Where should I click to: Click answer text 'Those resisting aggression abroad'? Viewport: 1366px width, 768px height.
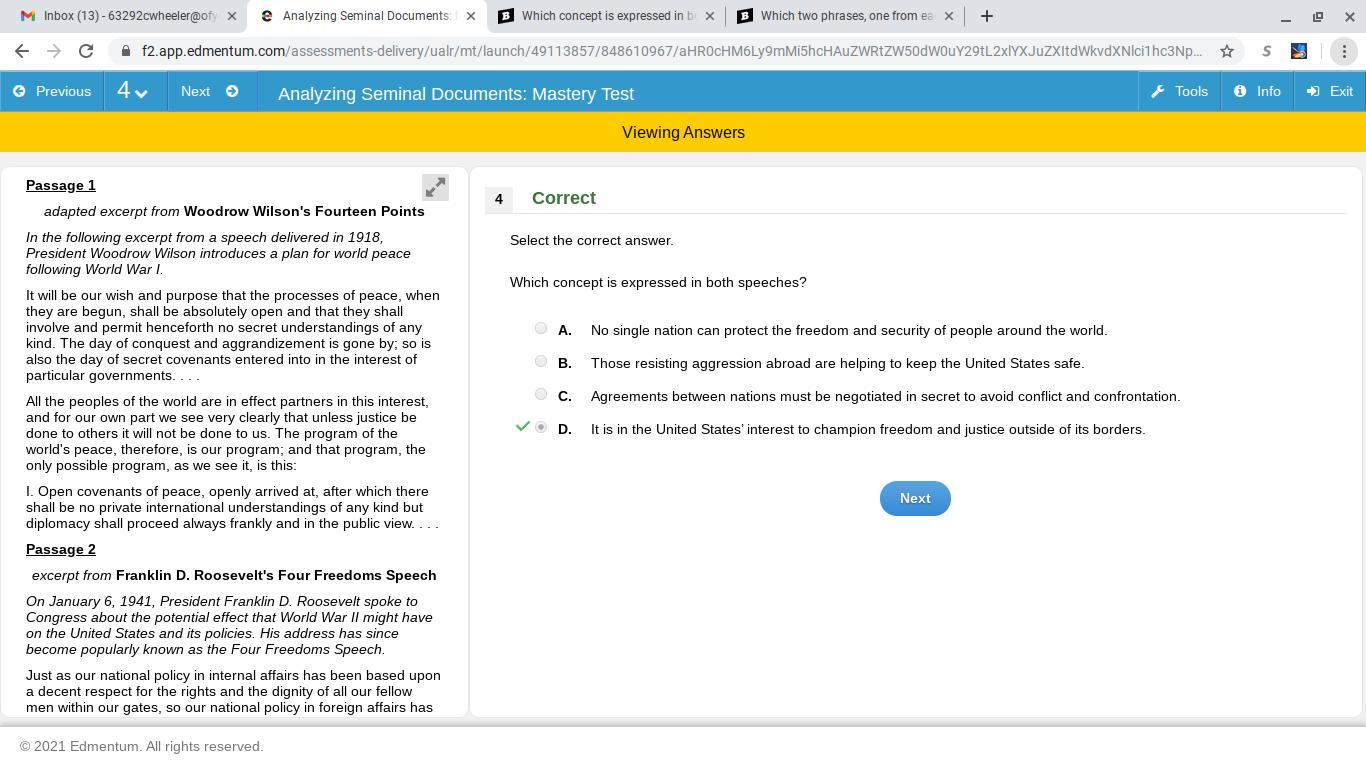pos(838,363)
